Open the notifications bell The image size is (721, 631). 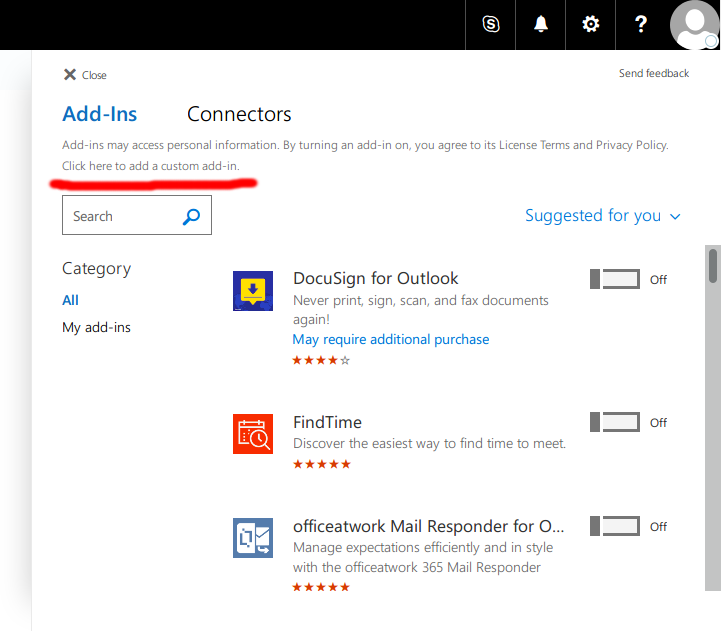(541, 24)
